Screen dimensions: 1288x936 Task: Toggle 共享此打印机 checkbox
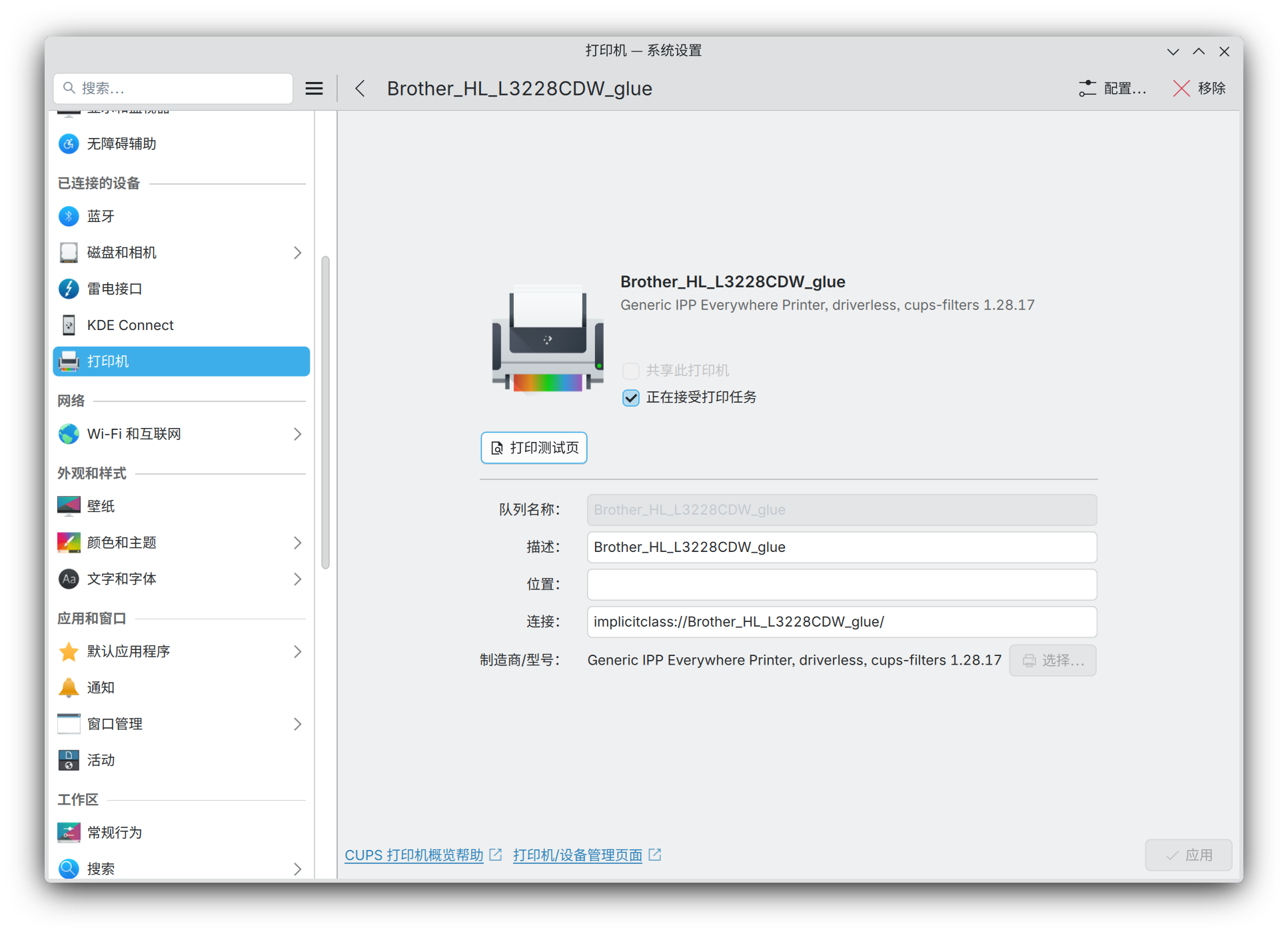click(630, 371)
